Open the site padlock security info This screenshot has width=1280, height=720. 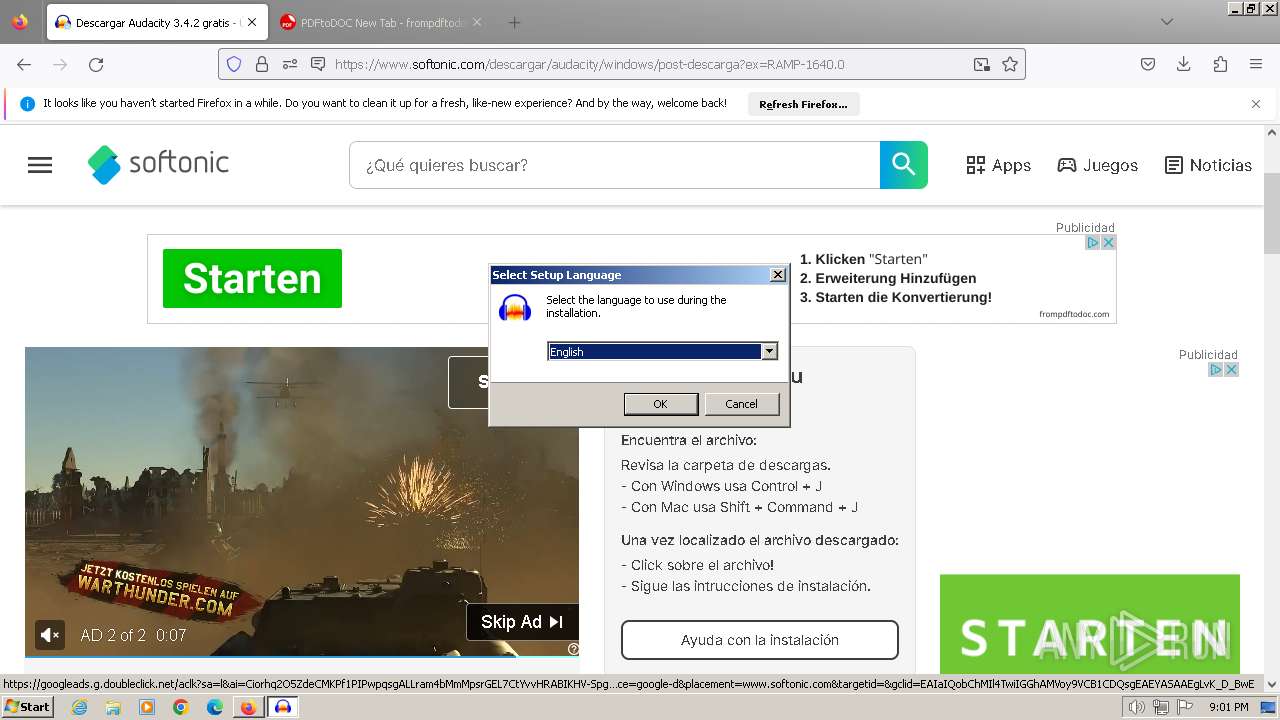point(262,64)
